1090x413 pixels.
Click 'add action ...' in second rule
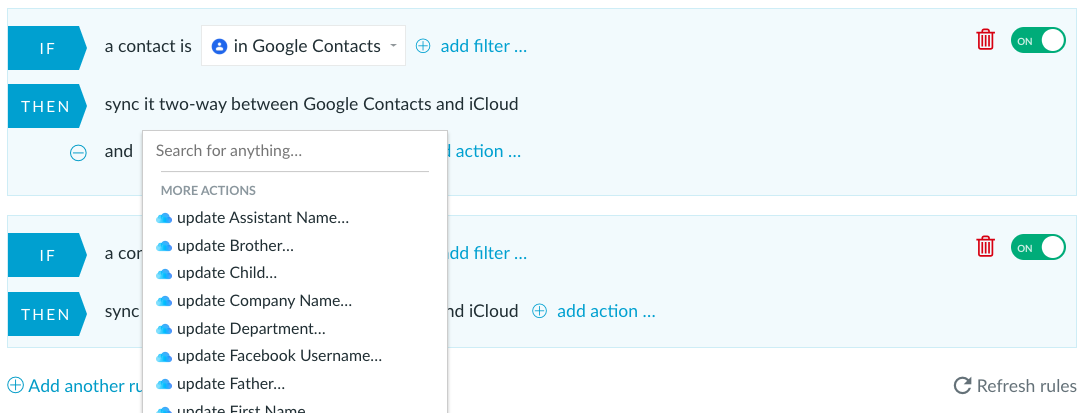606,311
